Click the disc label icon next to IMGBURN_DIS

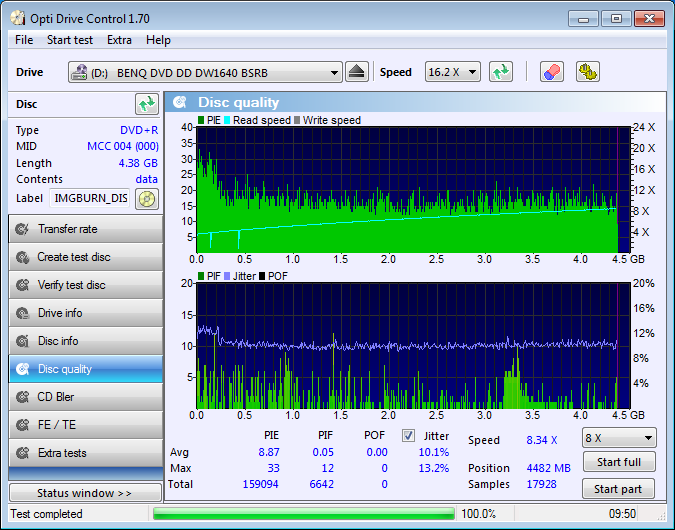(x=147, y=199)
